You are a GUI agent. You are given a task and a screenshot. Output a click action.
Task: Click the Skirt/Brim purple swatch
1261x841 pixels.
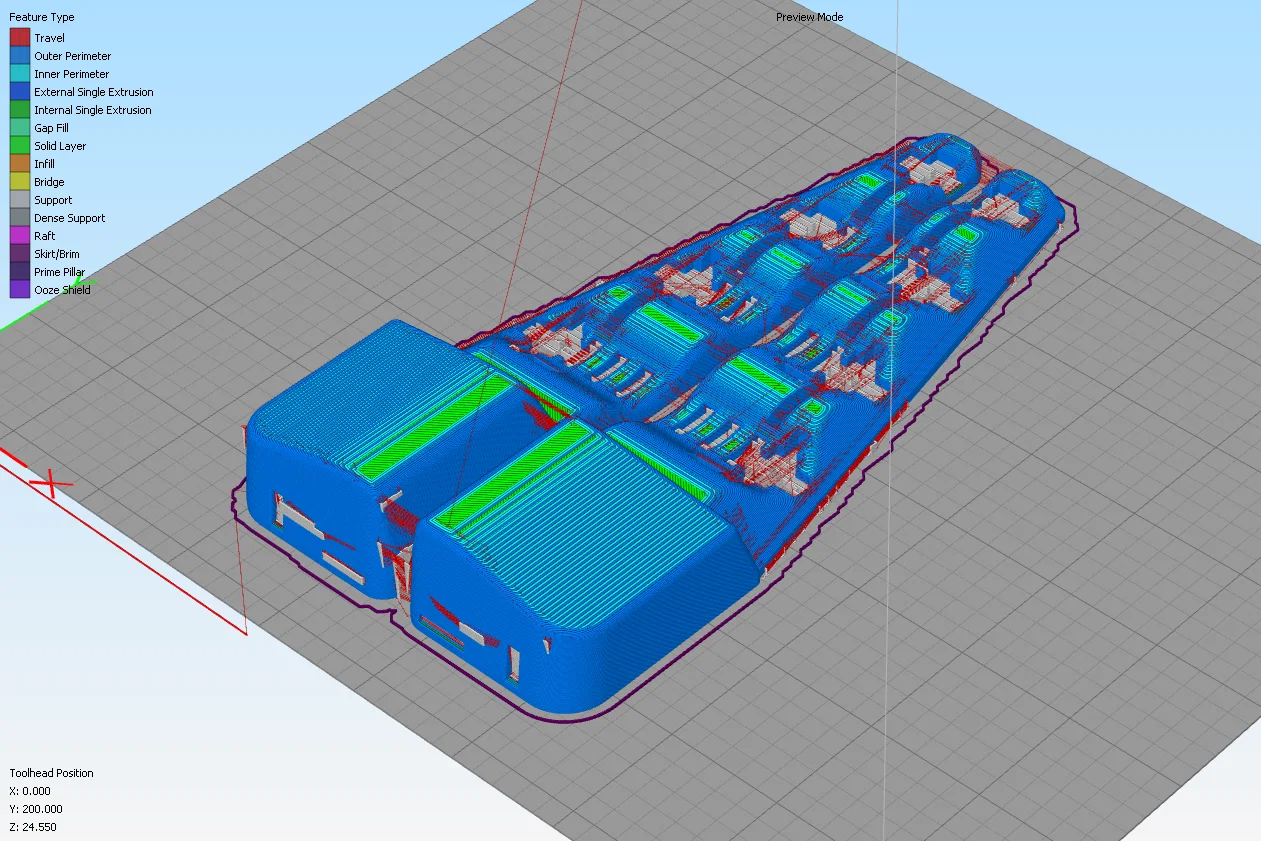(x=19, y=254)
